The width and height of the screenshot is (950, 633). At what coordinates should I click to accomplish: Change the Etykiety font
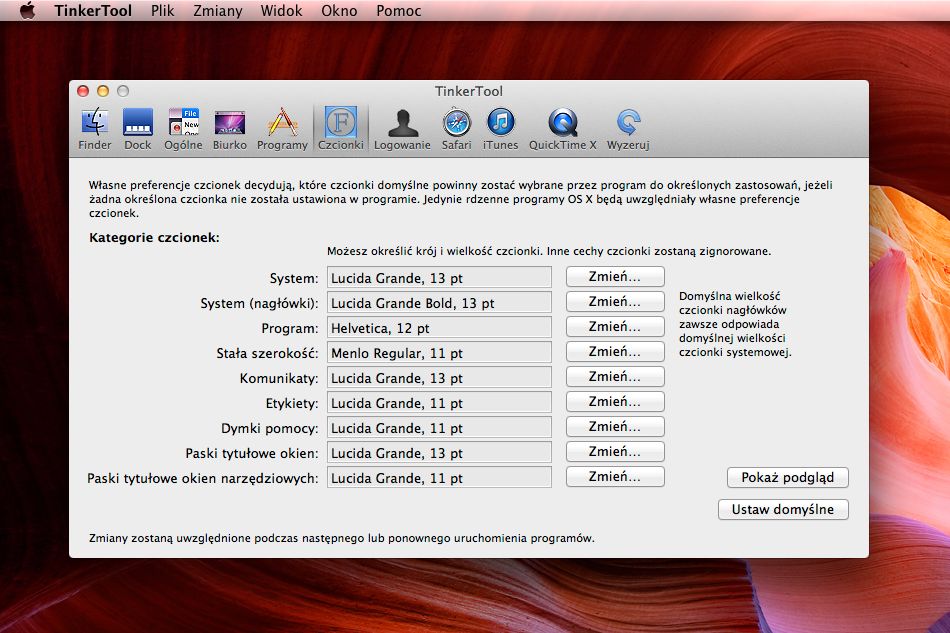(615, 402)
